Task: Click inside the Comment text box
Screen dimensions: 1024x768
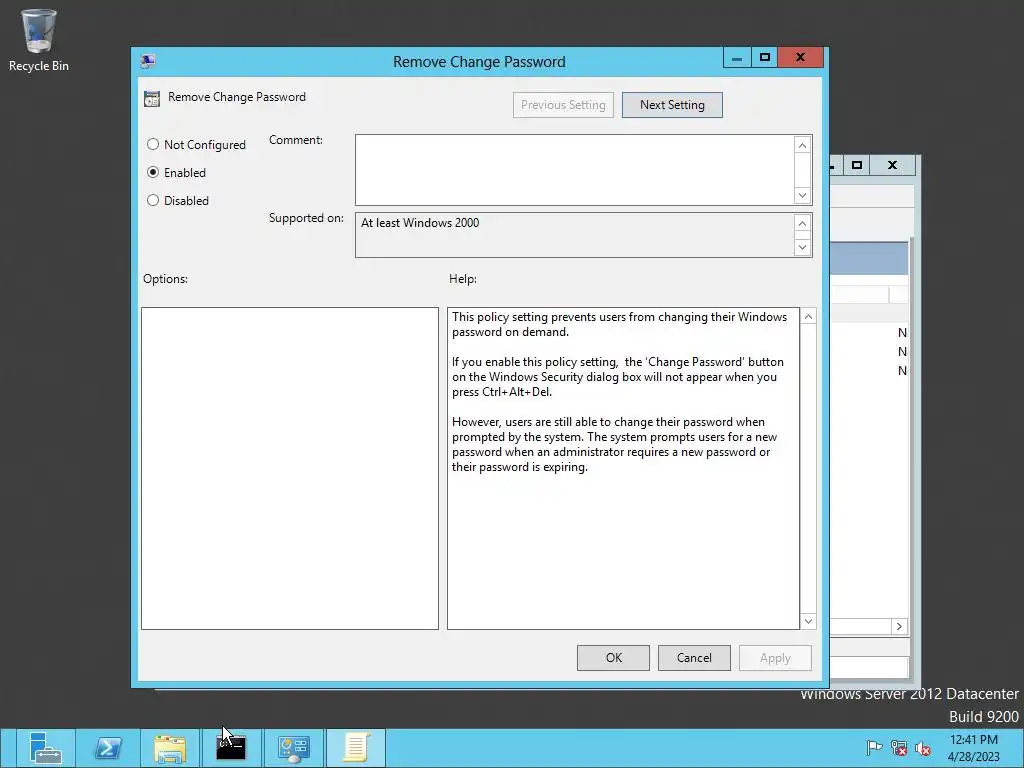Action: point(575,170)
